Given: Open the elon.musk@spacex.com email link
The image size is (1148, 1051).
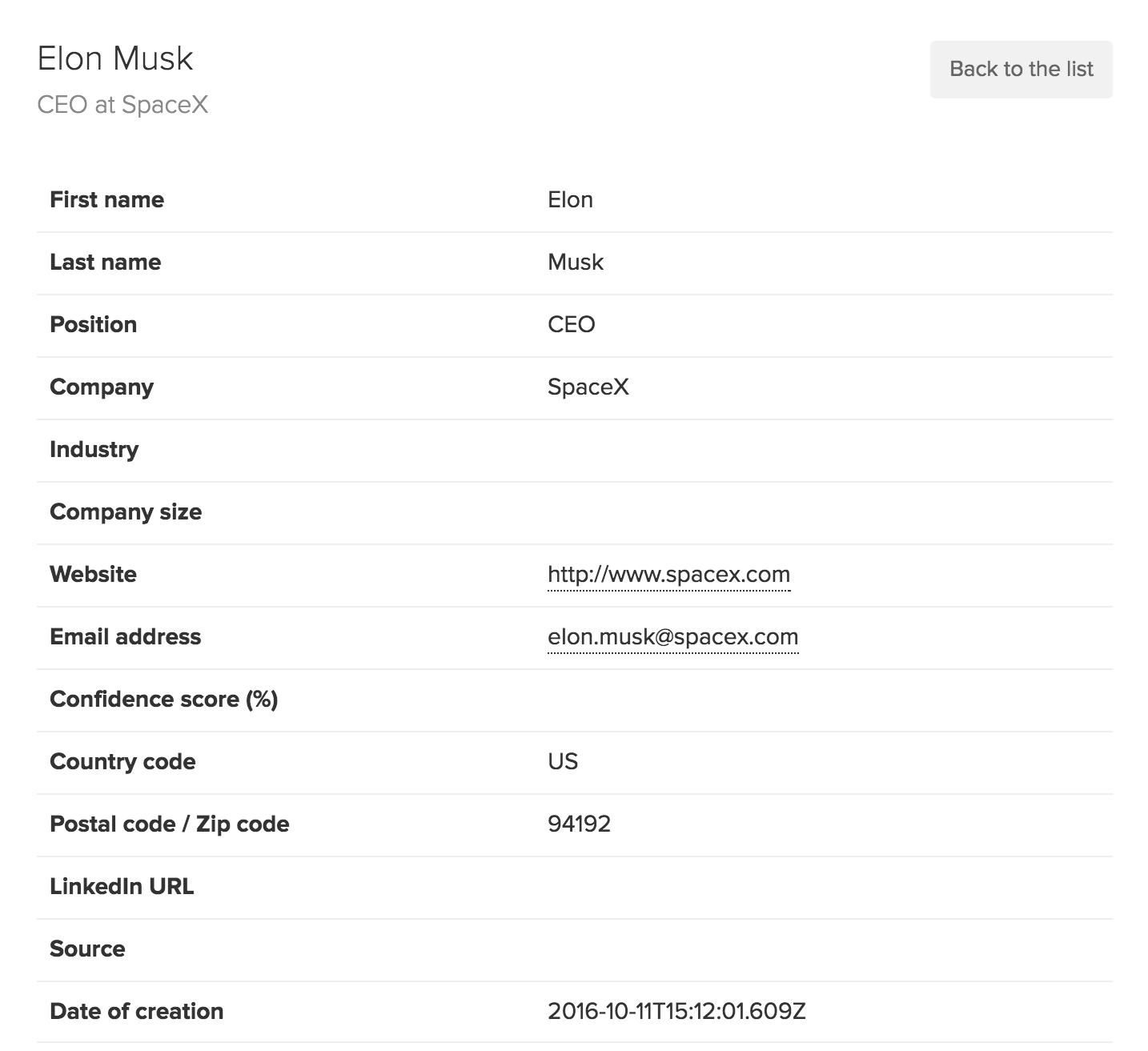Looking at the screenshot, I should point(672,637).
